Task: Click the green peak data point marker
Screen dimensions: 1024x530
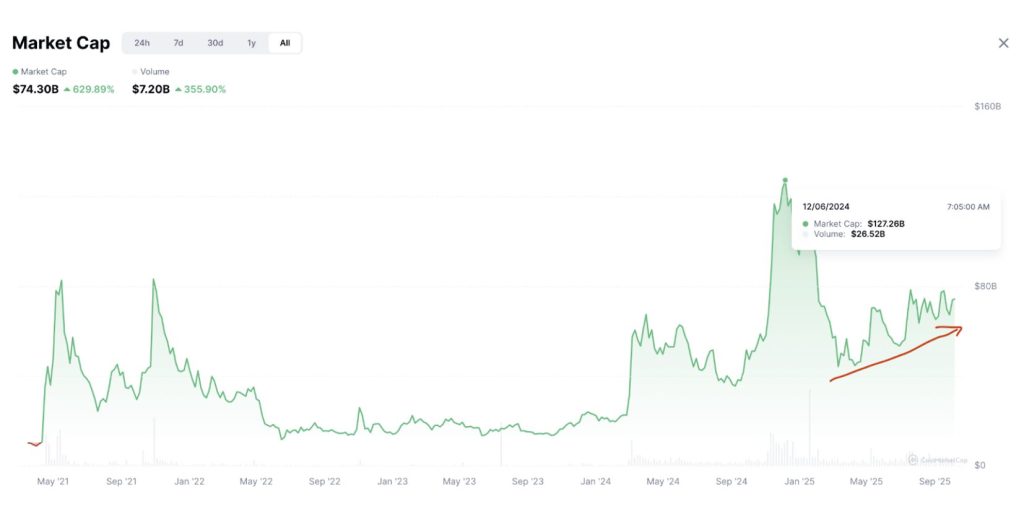Action: (x=785, y=180)
